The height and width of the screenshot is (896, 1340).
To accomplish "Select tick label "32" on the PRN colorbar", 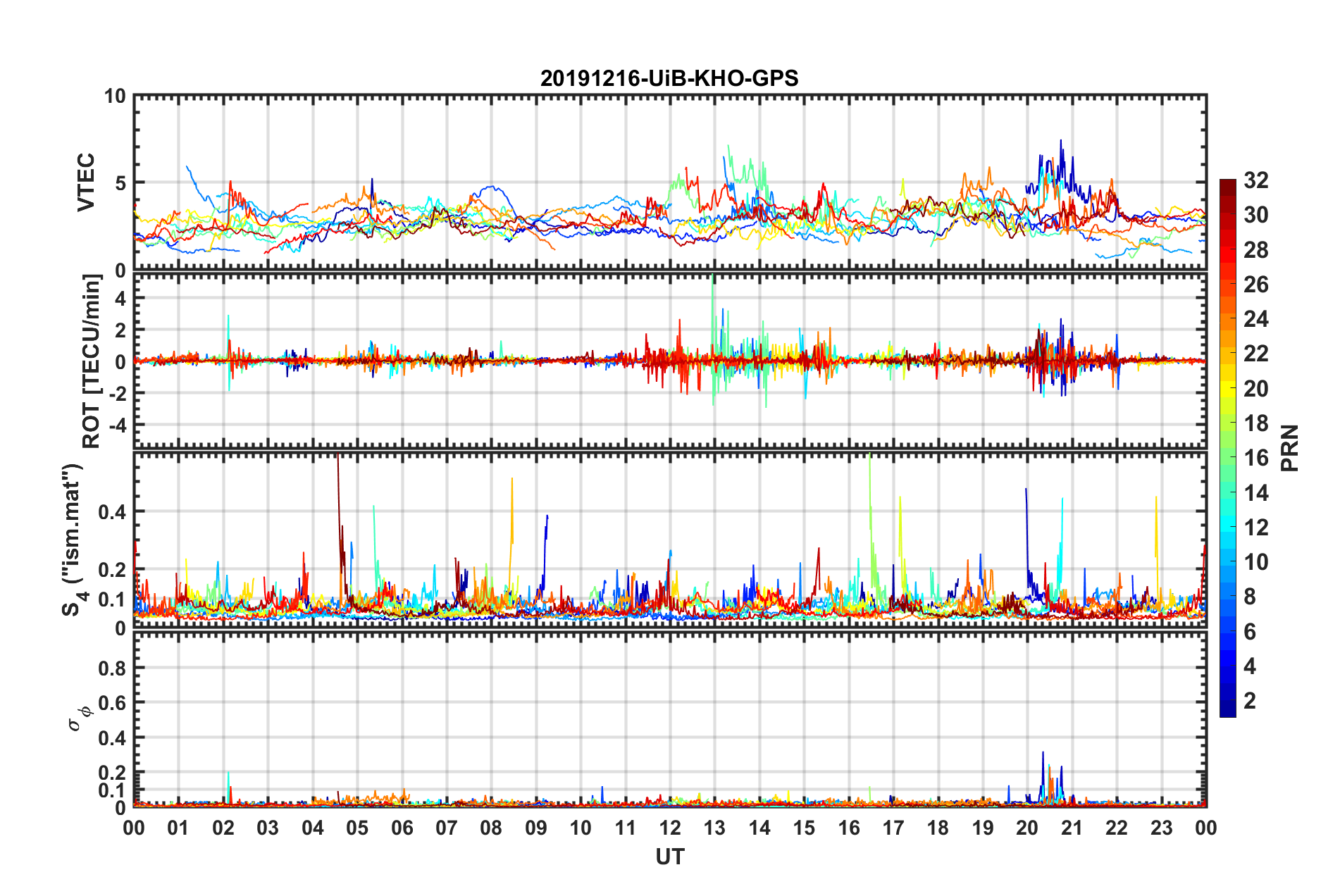I will click(x=1255, y=180).
